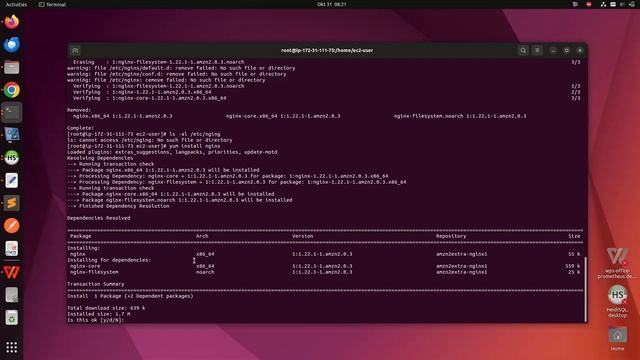Click the 'Complete!' line
640x360 pixels.
tap(80, 128)
